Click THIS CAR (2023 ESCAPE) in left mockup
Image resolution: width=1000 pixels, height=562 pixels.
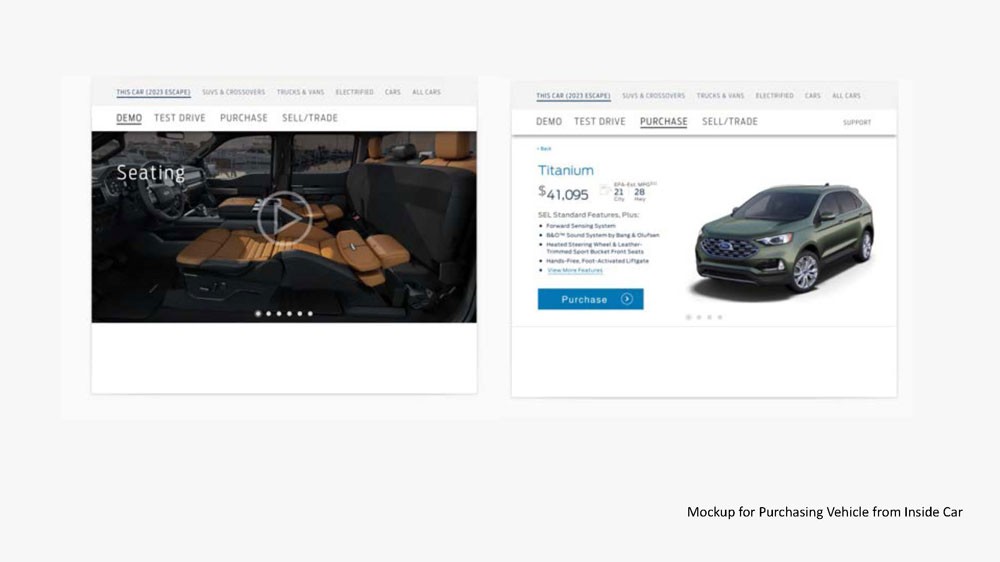153,92
